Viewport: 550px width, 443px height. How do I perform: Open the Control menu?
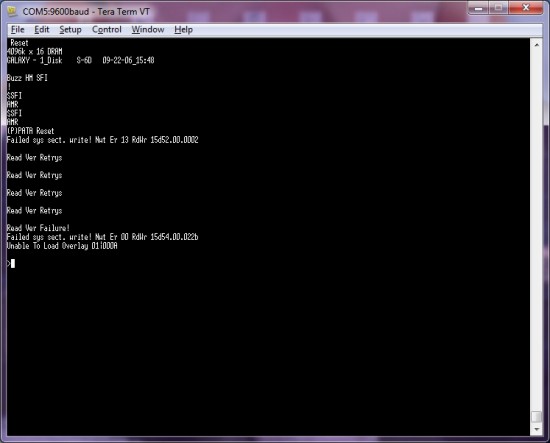[x=107, y=29]
